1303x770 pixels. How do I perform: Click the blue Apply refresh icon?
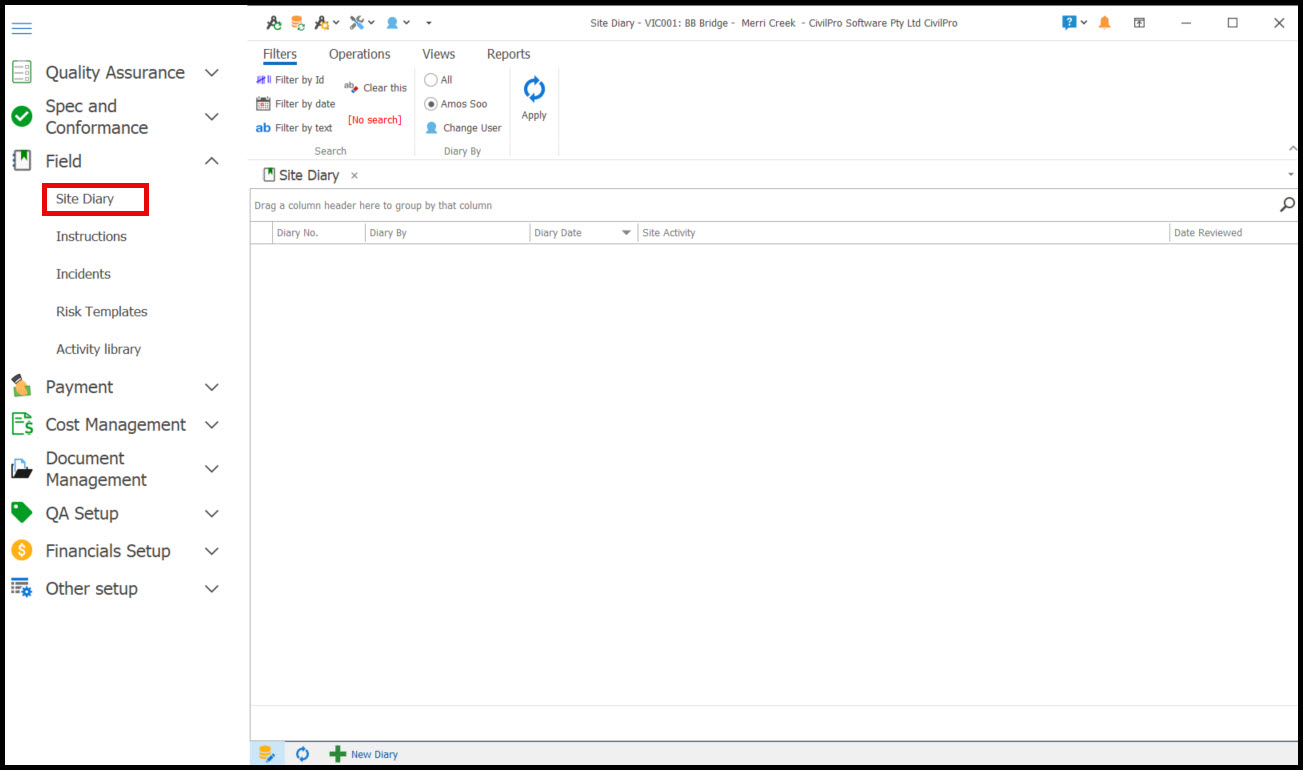534,90
